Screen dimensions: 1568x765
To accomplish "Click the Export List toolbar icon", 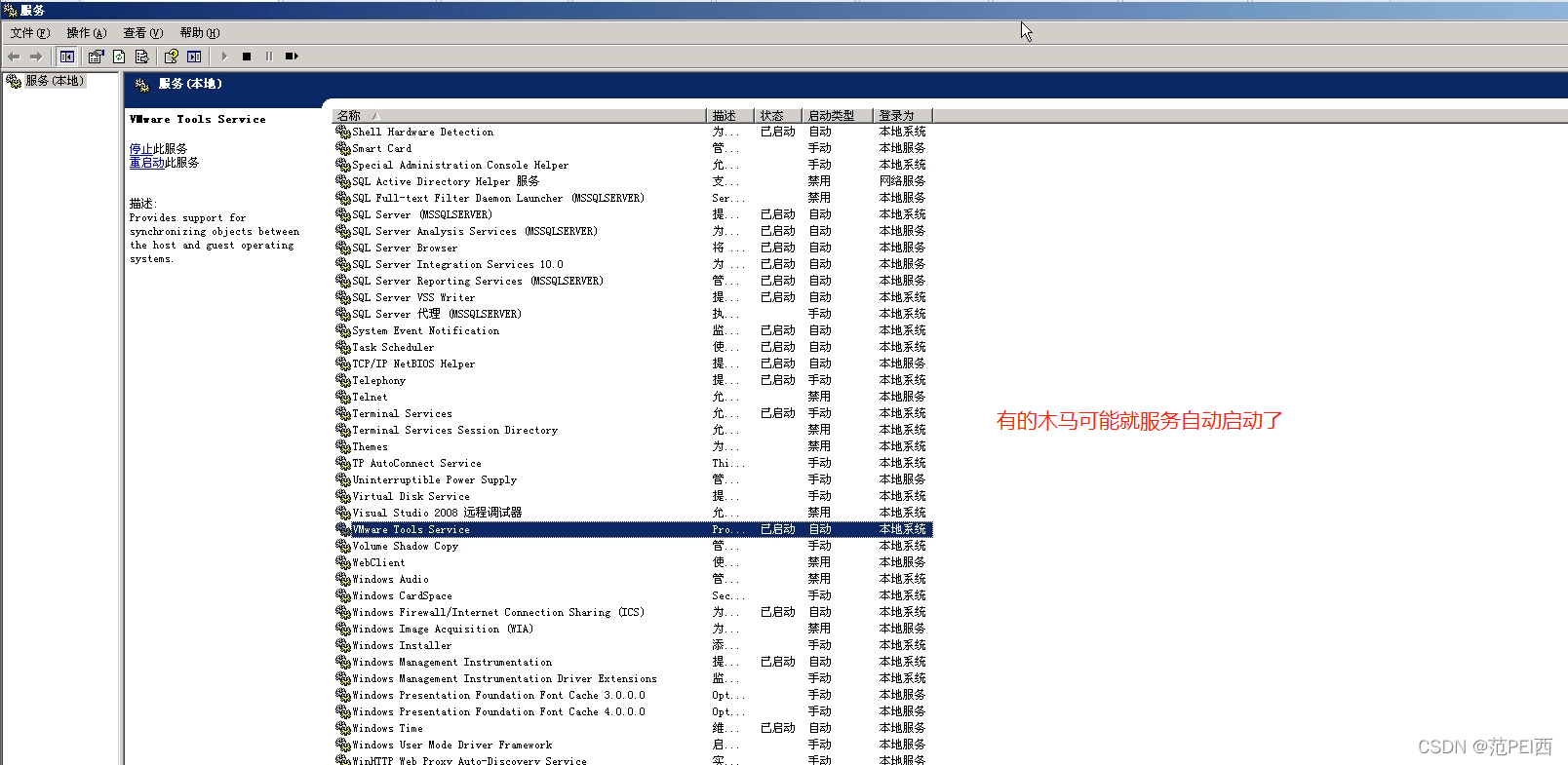I will (x=141, y=57).
